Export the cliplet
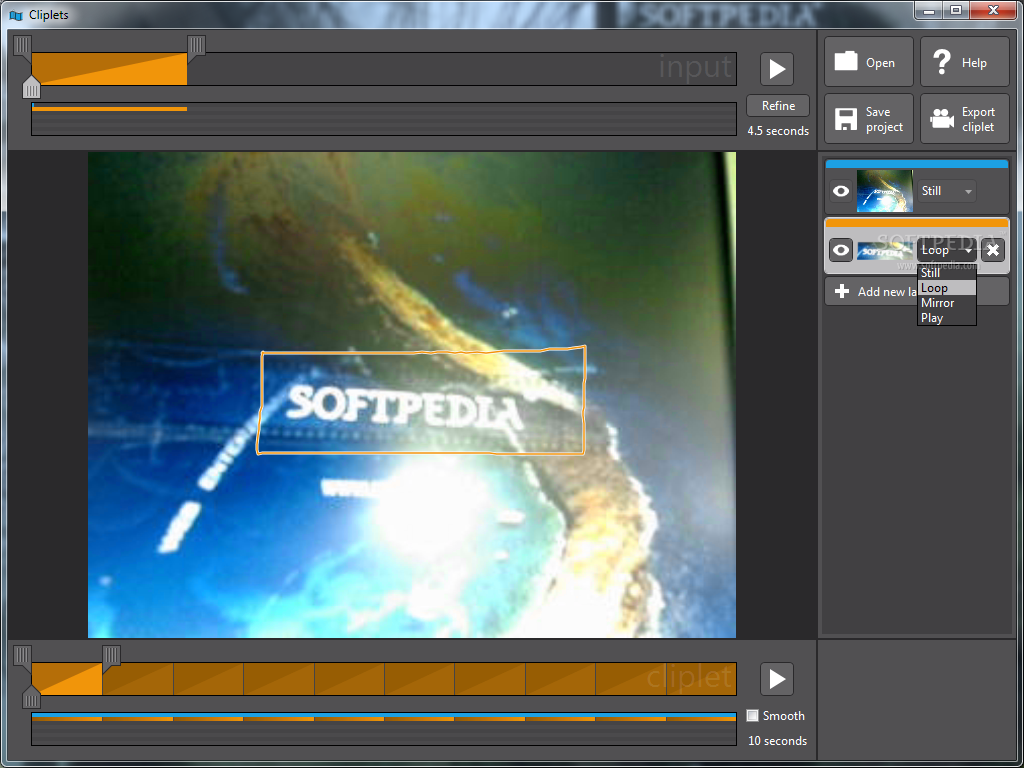This screenshot has width=1024, height=768. (965, 119)
